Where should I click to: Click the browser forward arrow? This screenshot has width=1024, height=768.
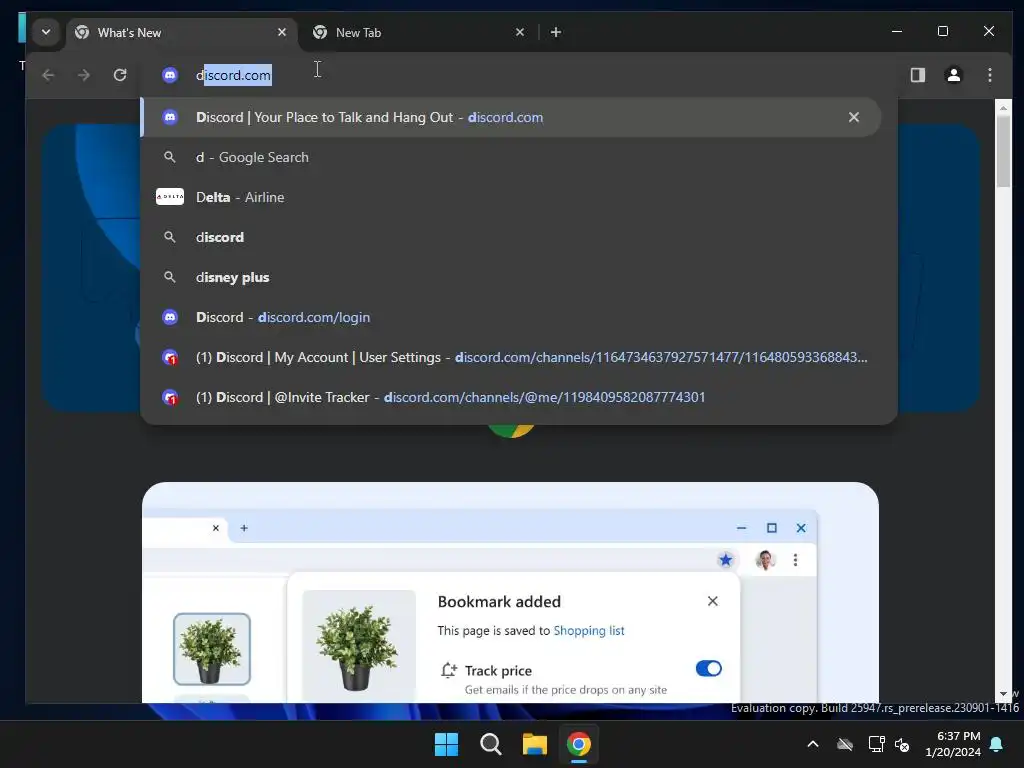coord(84,75)
